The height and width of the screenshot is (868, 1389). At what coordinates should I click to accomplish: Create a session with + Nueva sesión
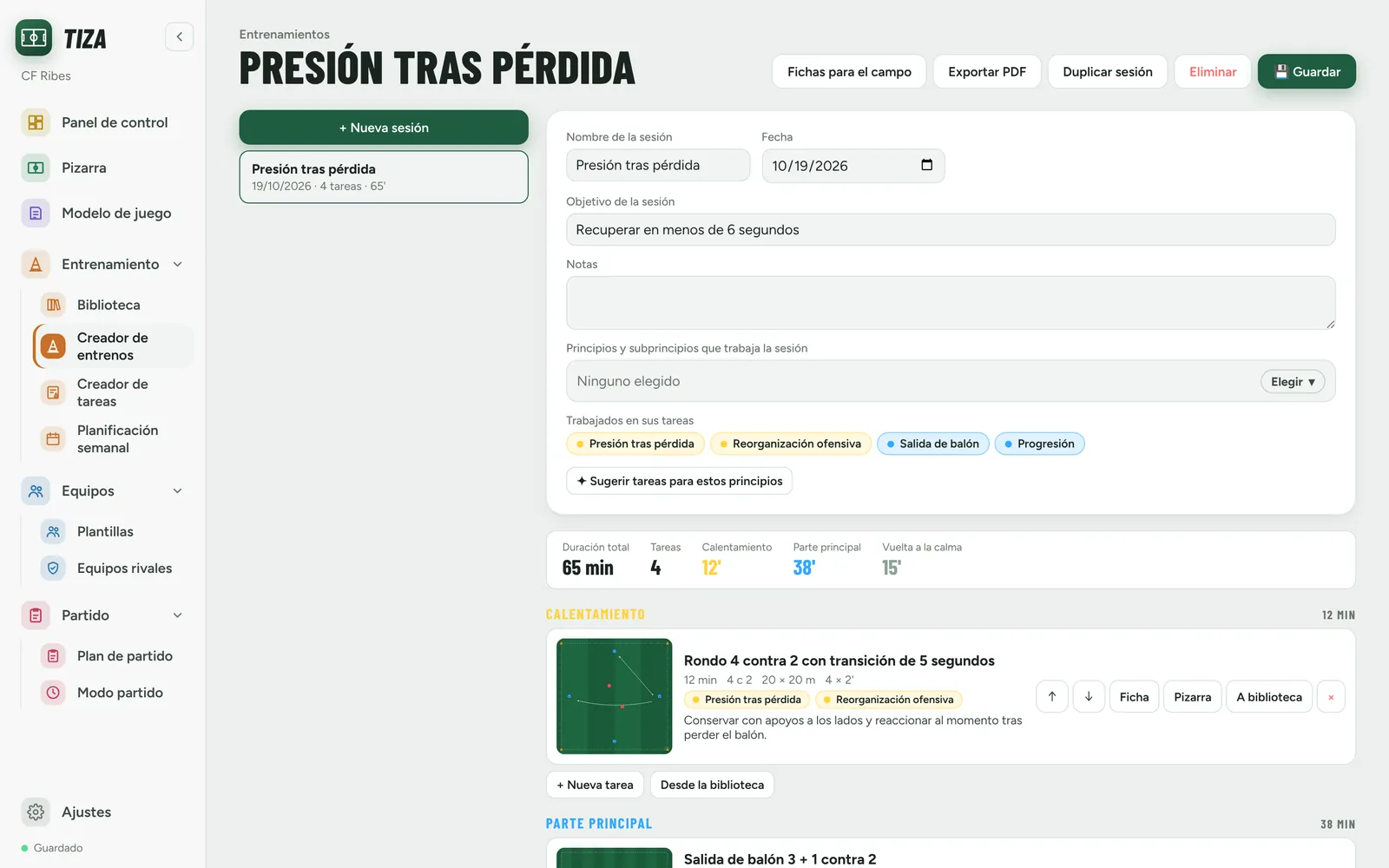[x=384, y=128]
